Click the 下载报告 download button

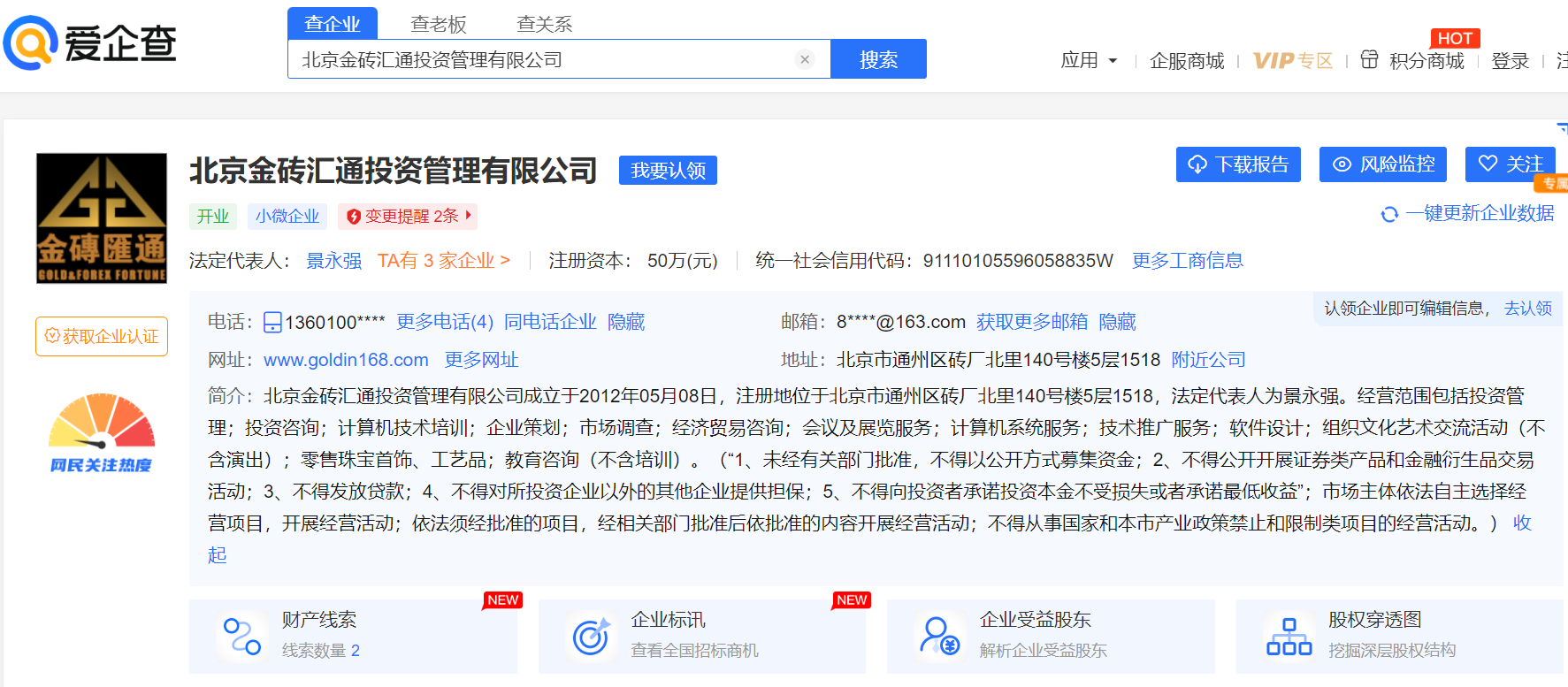pos(1238,164)
